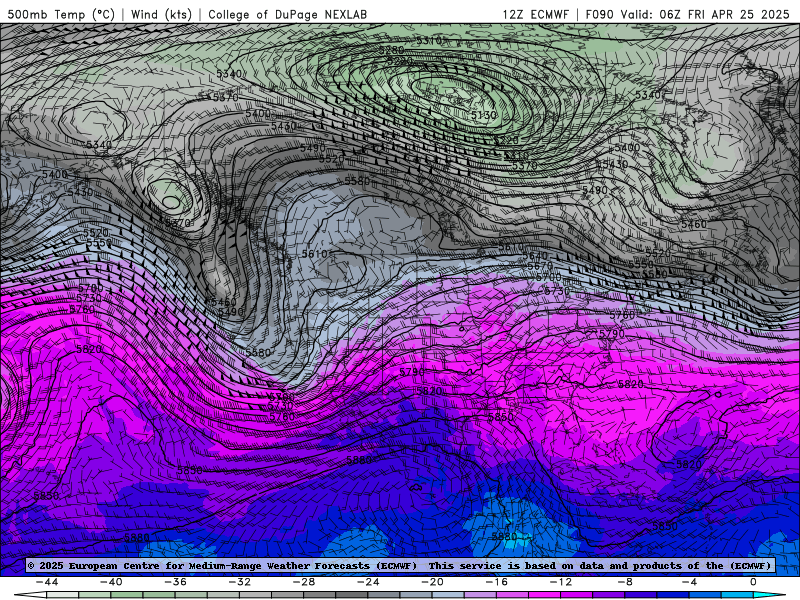Screen dimensions: 800x600
Task: Click the '500mb Temp (°C)' title text
Action: click(61, 14)
